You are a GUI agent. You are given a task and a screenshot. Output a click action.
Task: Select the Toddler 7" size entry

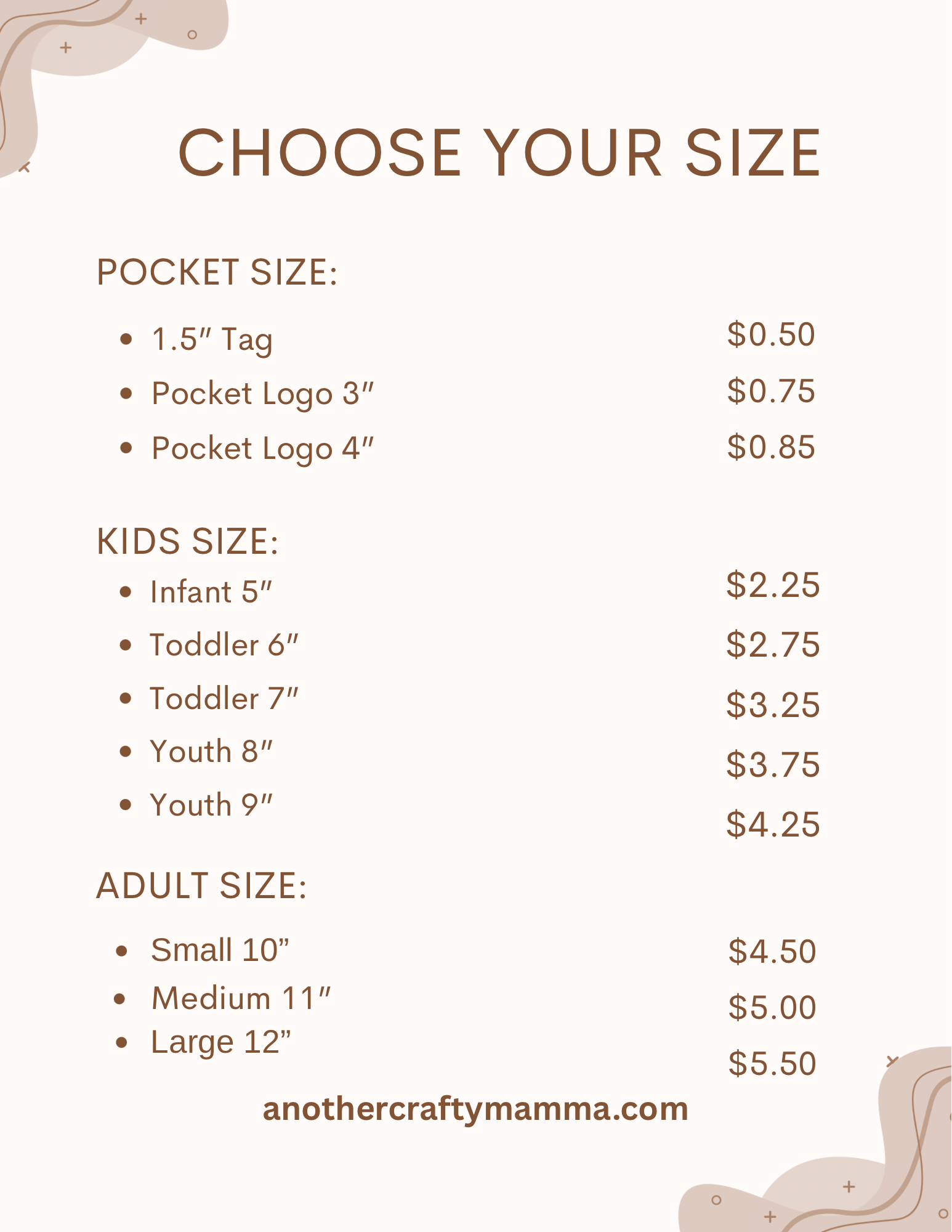(224, 699)
